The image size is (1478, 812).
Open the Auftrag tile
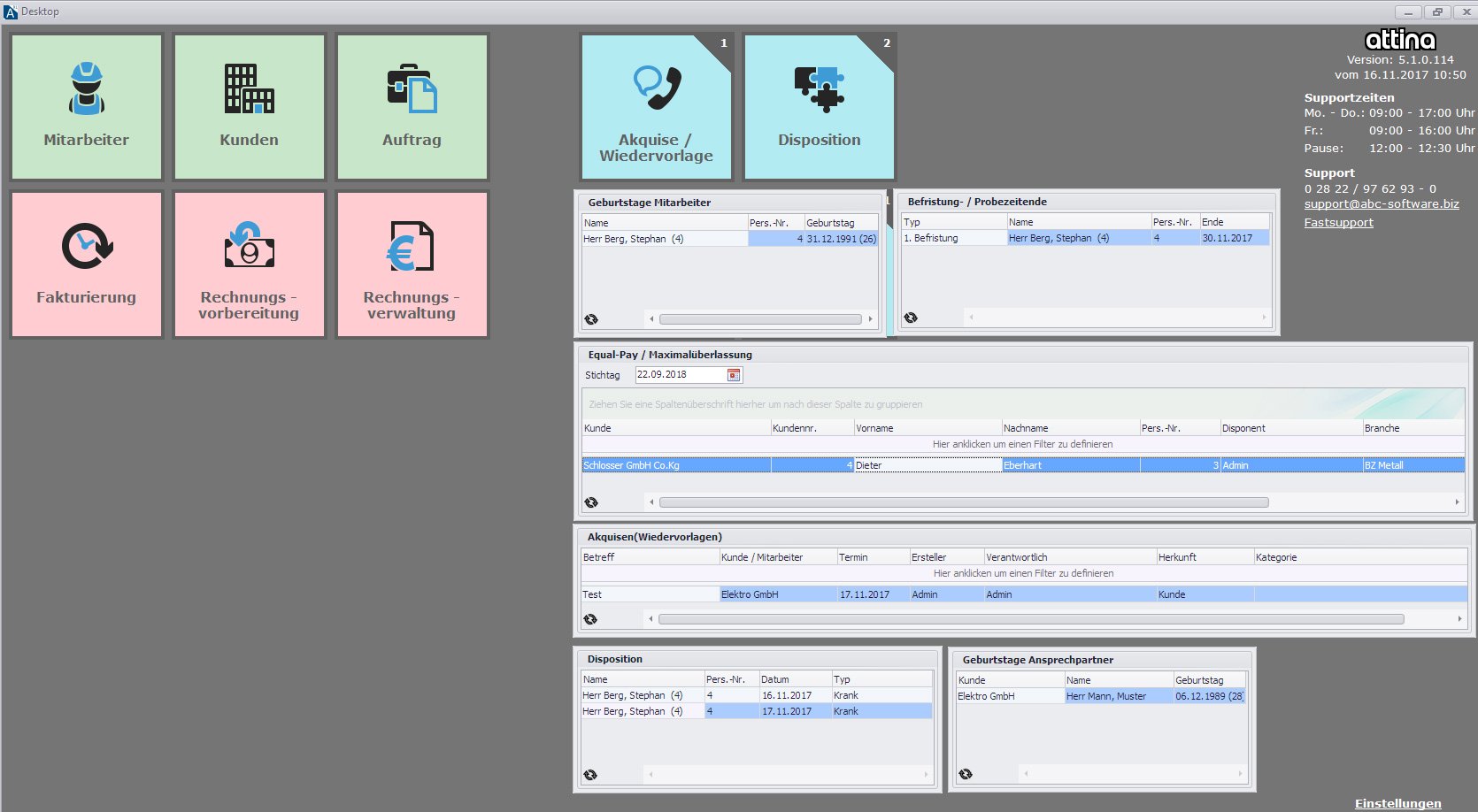tap(412, 106)
